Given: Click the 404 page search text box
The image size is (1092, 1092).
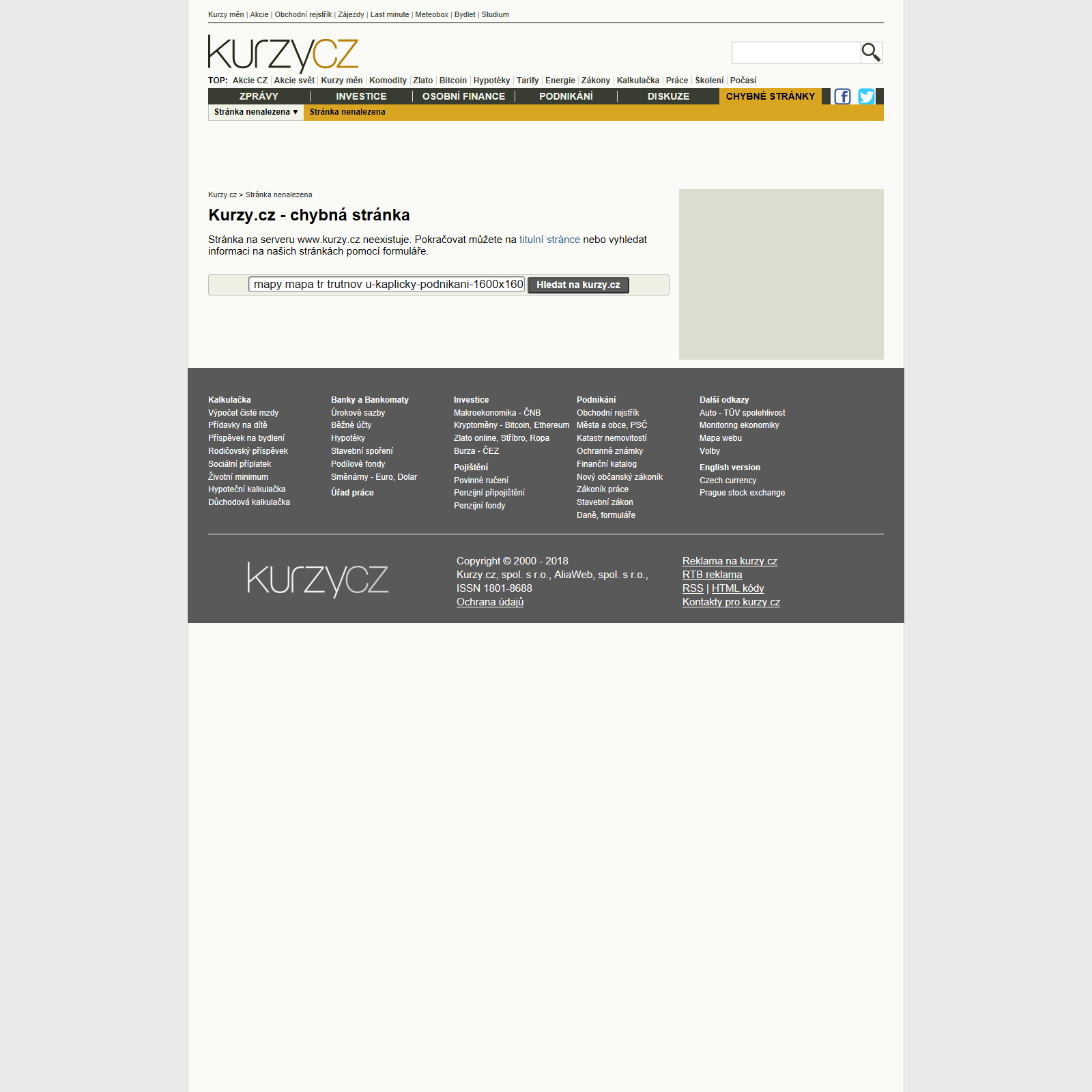Looking at the screenshot, I should pyautogui.click(x=387, y=285).
